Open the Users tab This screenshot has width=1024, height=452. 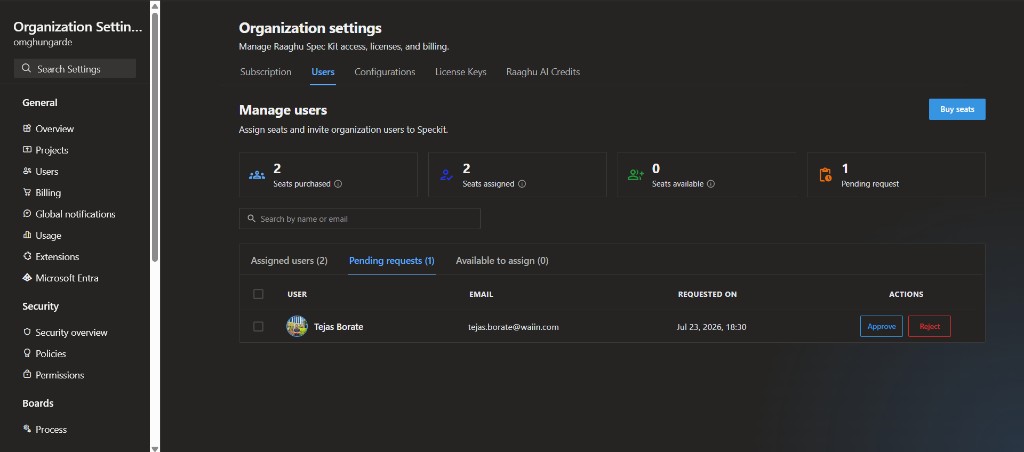tap(323, 72)
